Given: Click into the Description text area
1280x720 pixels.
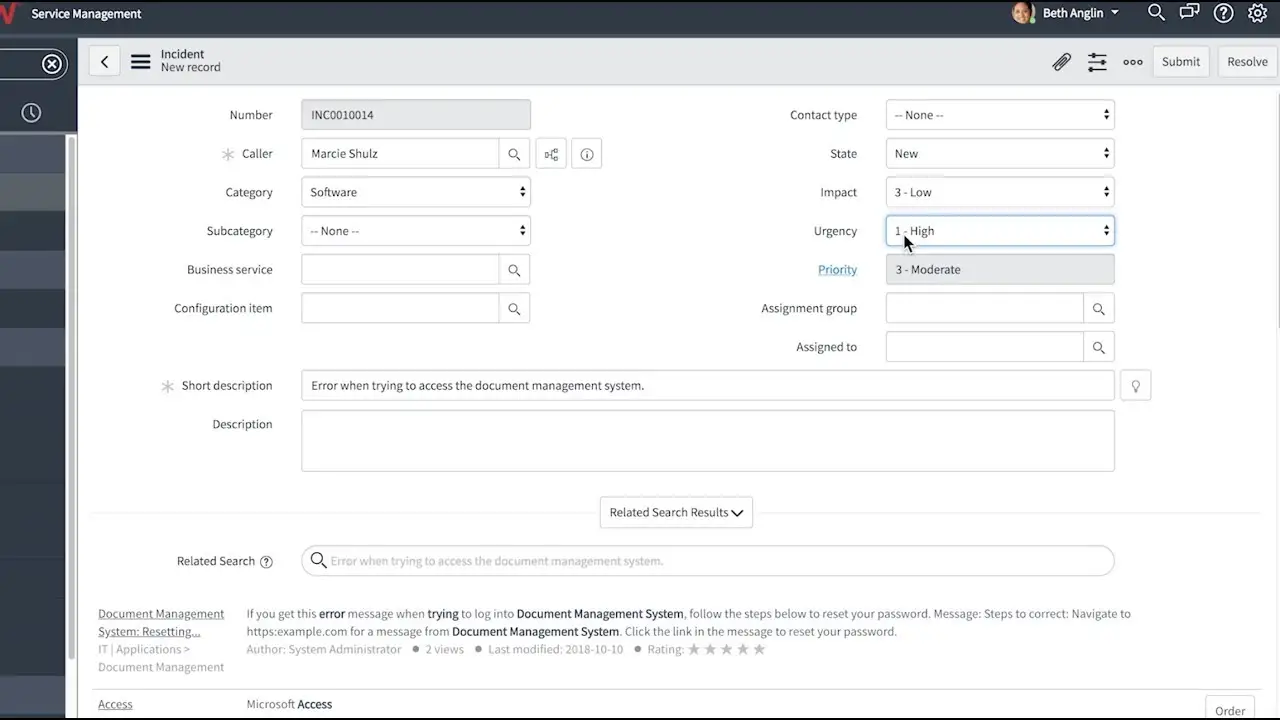Looking at the screenshot, I should 707,441.
